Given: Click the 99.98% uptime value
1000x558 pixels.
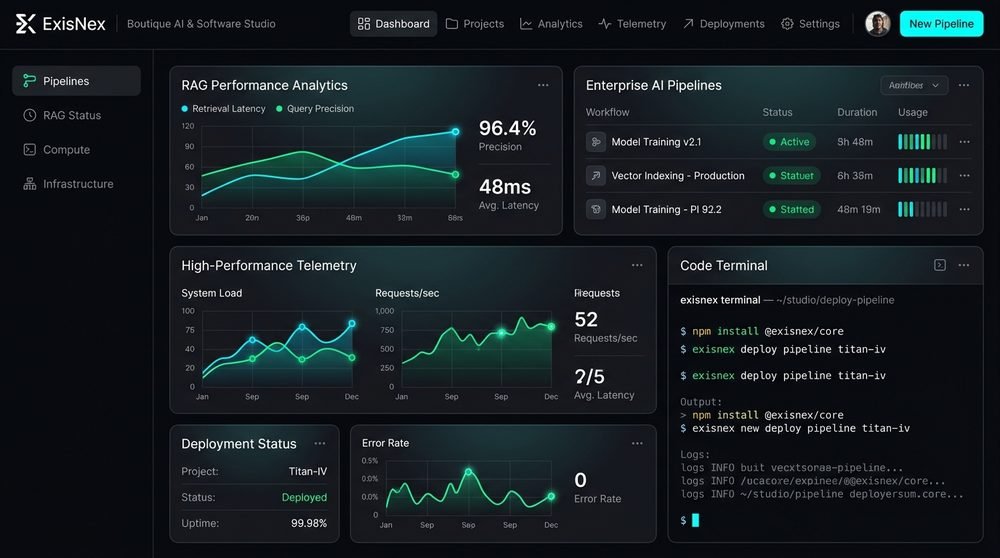Looking at the screenshot, I should pos(309,523).
